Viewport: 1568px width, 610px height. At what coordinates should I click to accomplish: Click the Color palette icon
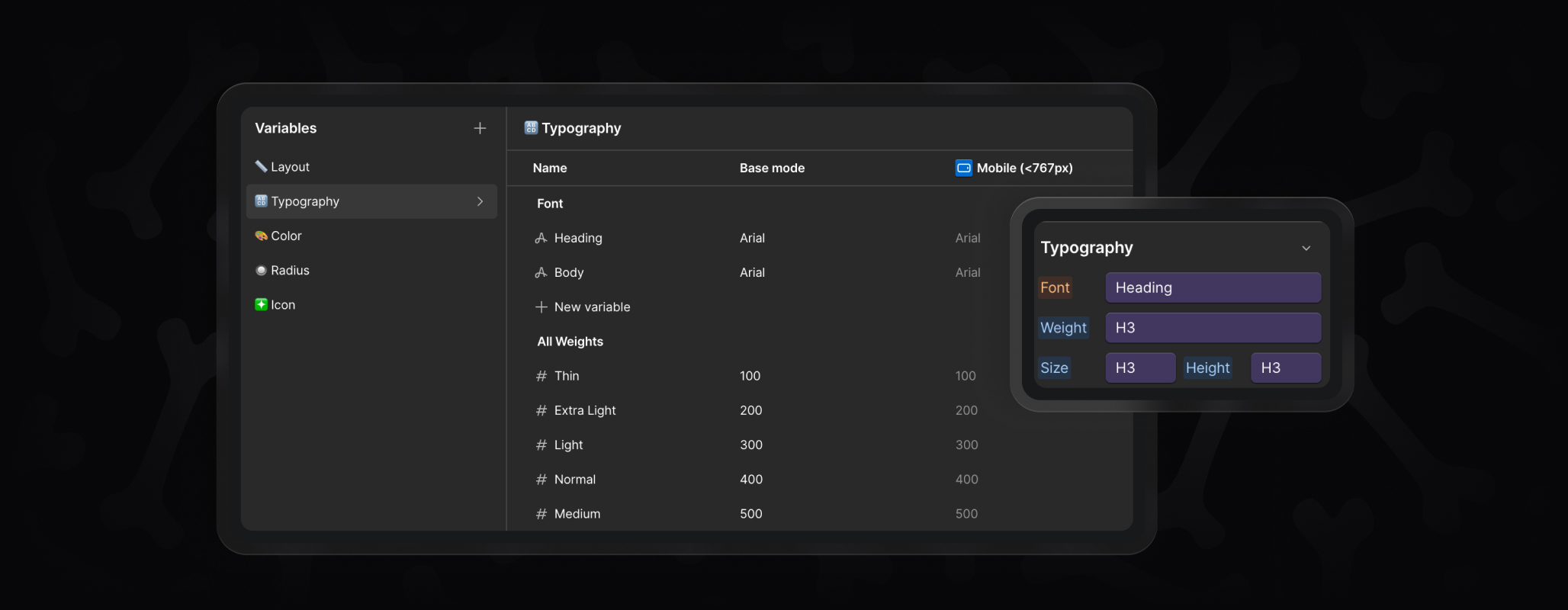tap(261, 236)
